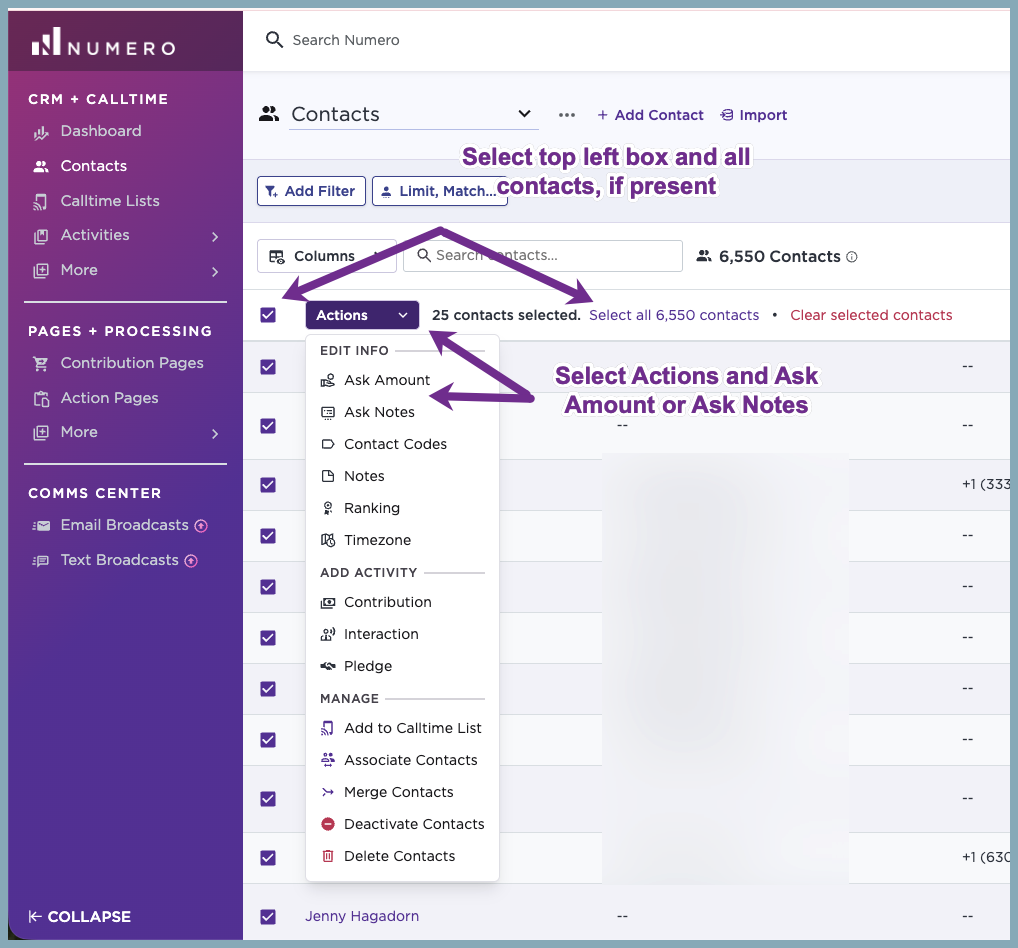This screenshot has height=948, width=1018.
Task: Click the search magnifier icon in top bar
Action: pos(274,40)
